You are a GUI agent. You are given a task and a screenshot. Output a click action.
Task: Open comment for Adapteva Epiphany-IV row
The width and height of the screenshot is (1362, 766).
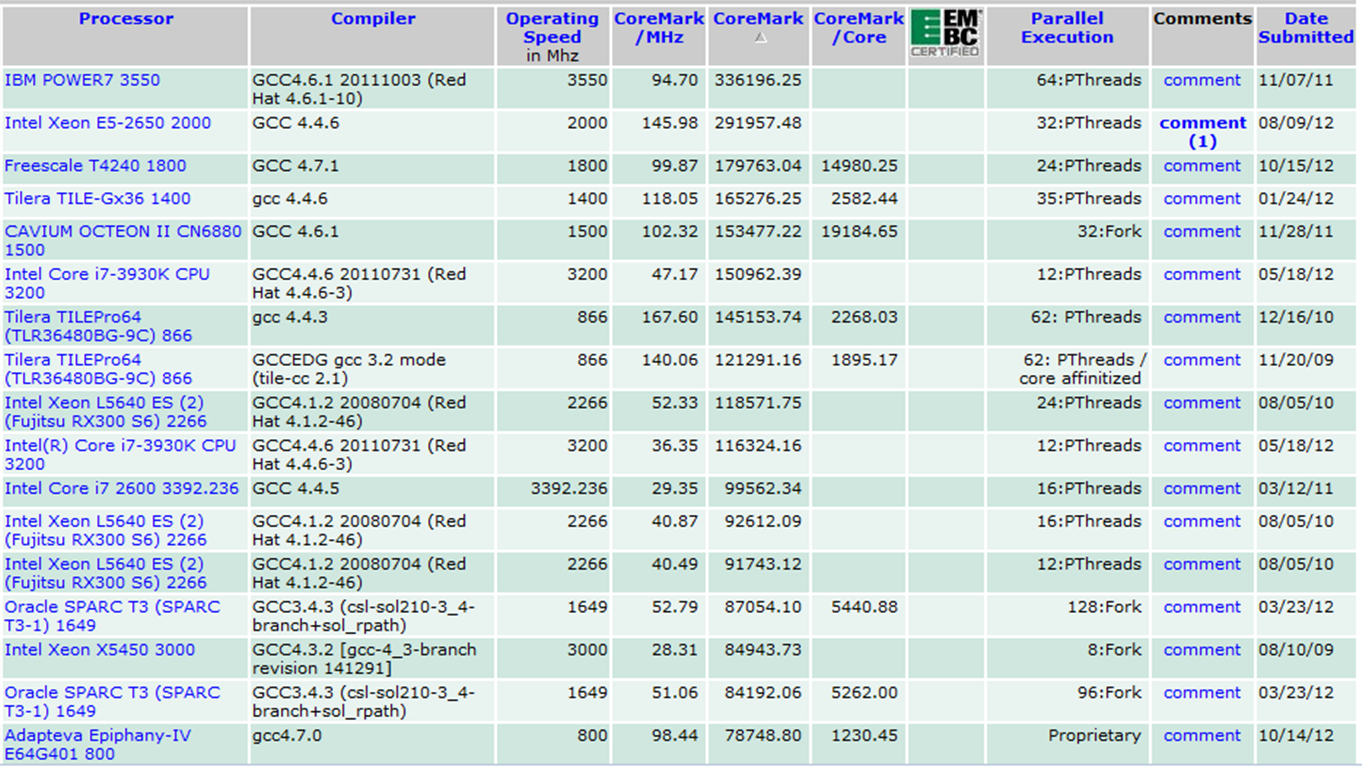click(x=1201, y=736)
